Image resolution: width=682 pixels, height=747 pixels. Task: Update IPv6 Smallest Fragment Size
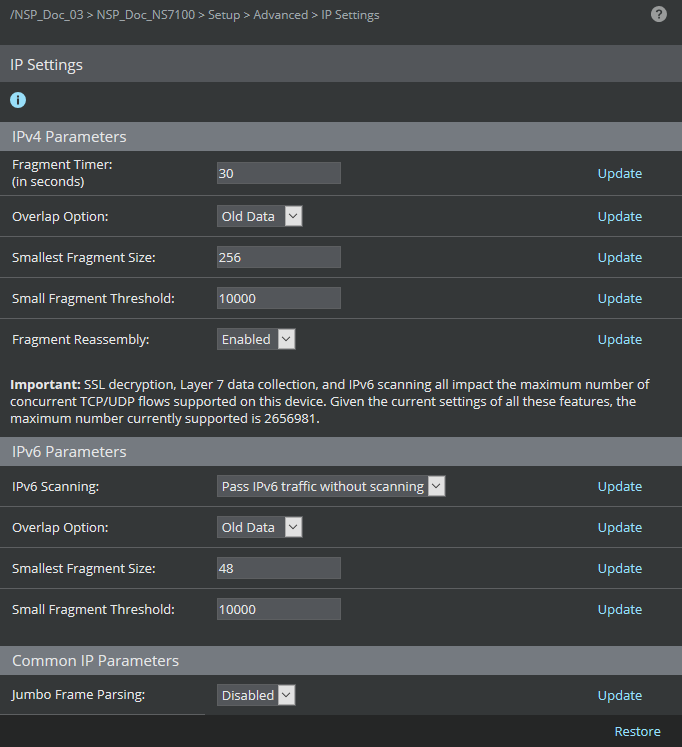pos(620,568)
